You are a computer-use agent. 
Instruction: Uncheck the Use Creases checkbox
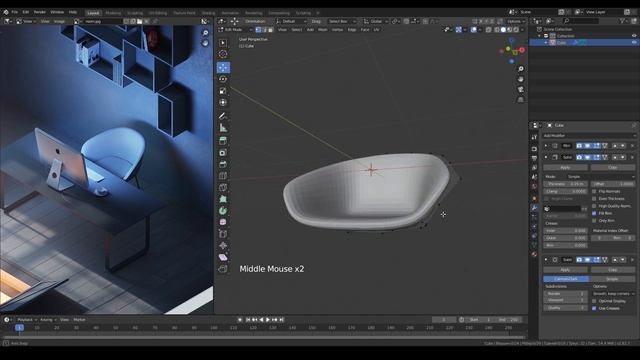click(594, 309)
